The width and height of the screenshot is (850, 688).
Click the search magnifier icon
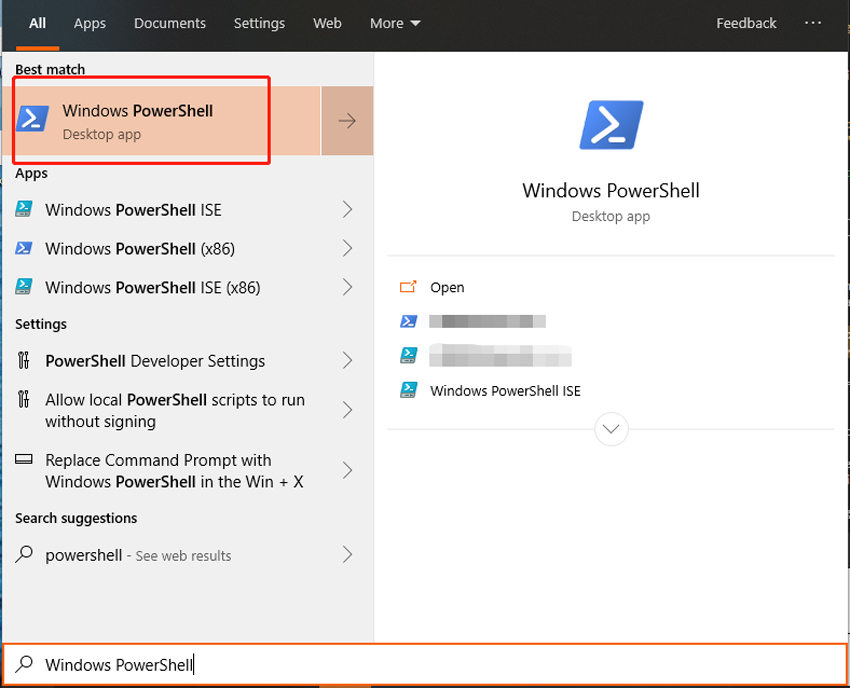22,664
